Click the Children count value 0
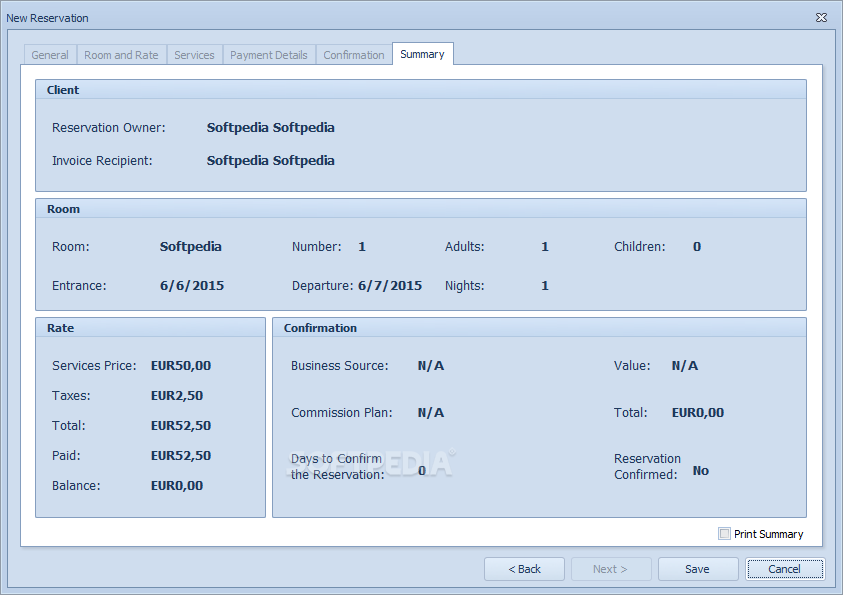 [697, 247]
